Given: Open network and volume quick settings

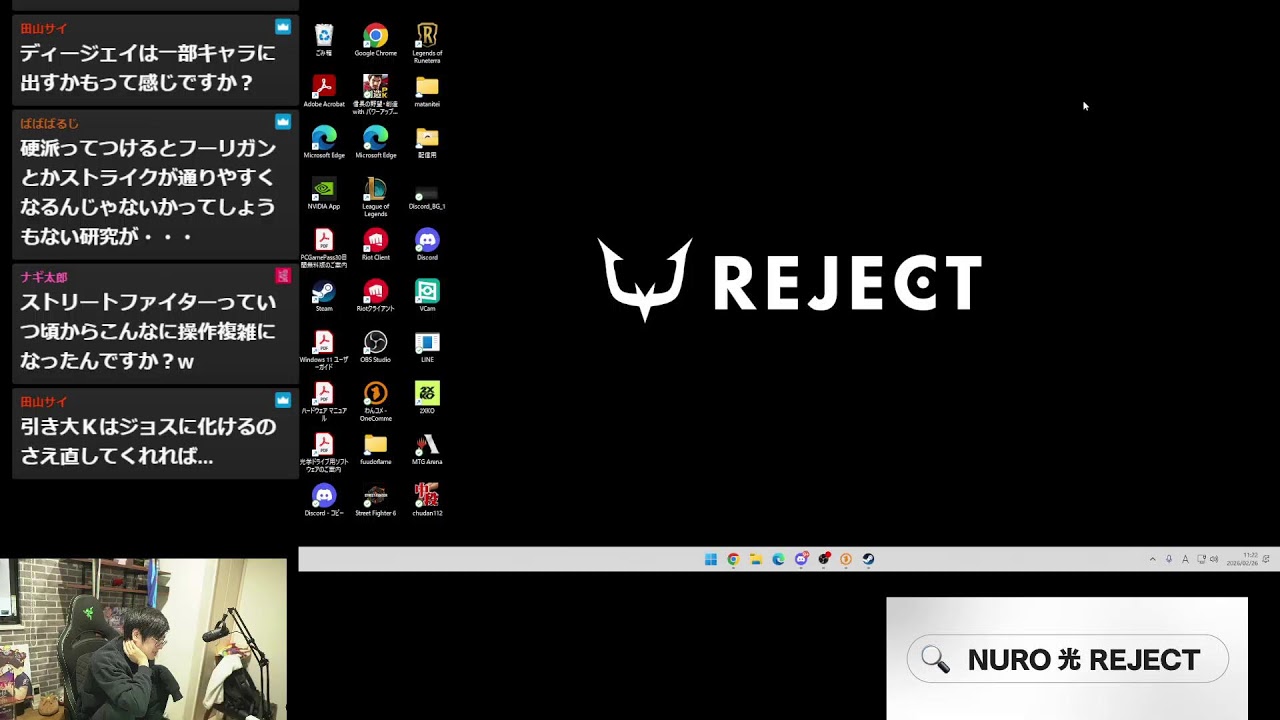Looking at the screenshot, I should tap(1208, 559).
